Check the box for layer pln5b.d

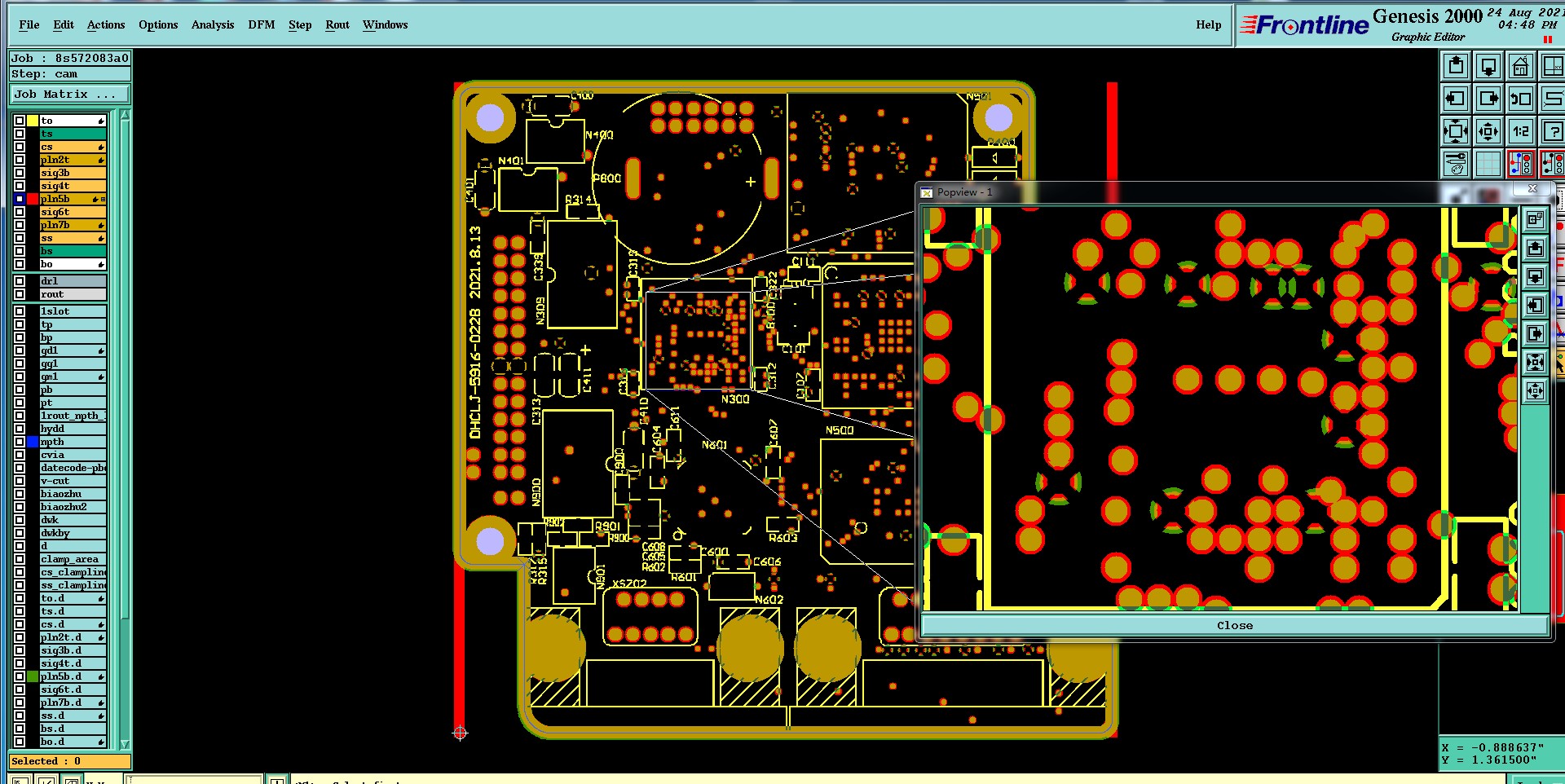pos(20,676)
